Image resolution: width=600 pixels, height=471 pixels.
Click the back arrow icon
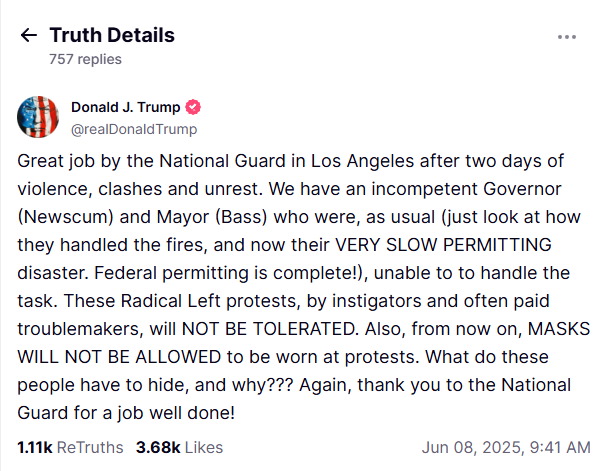[28, 36]
